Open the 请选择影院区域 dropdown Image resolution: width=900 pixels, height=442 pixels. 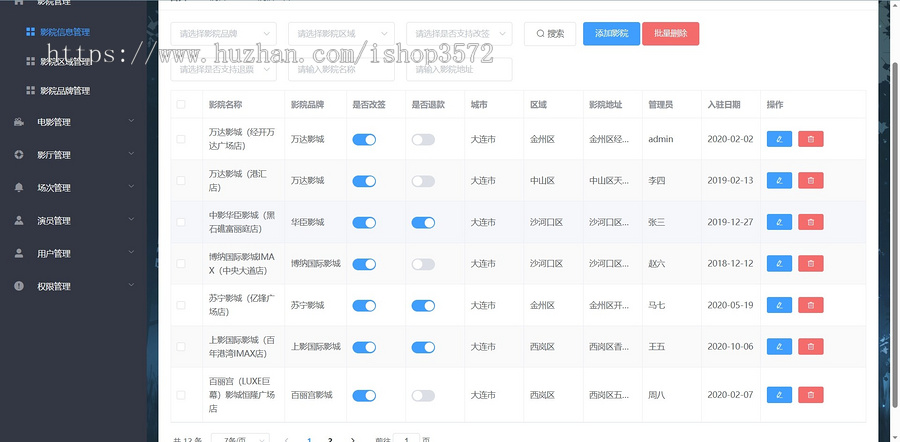coord(341,33)
